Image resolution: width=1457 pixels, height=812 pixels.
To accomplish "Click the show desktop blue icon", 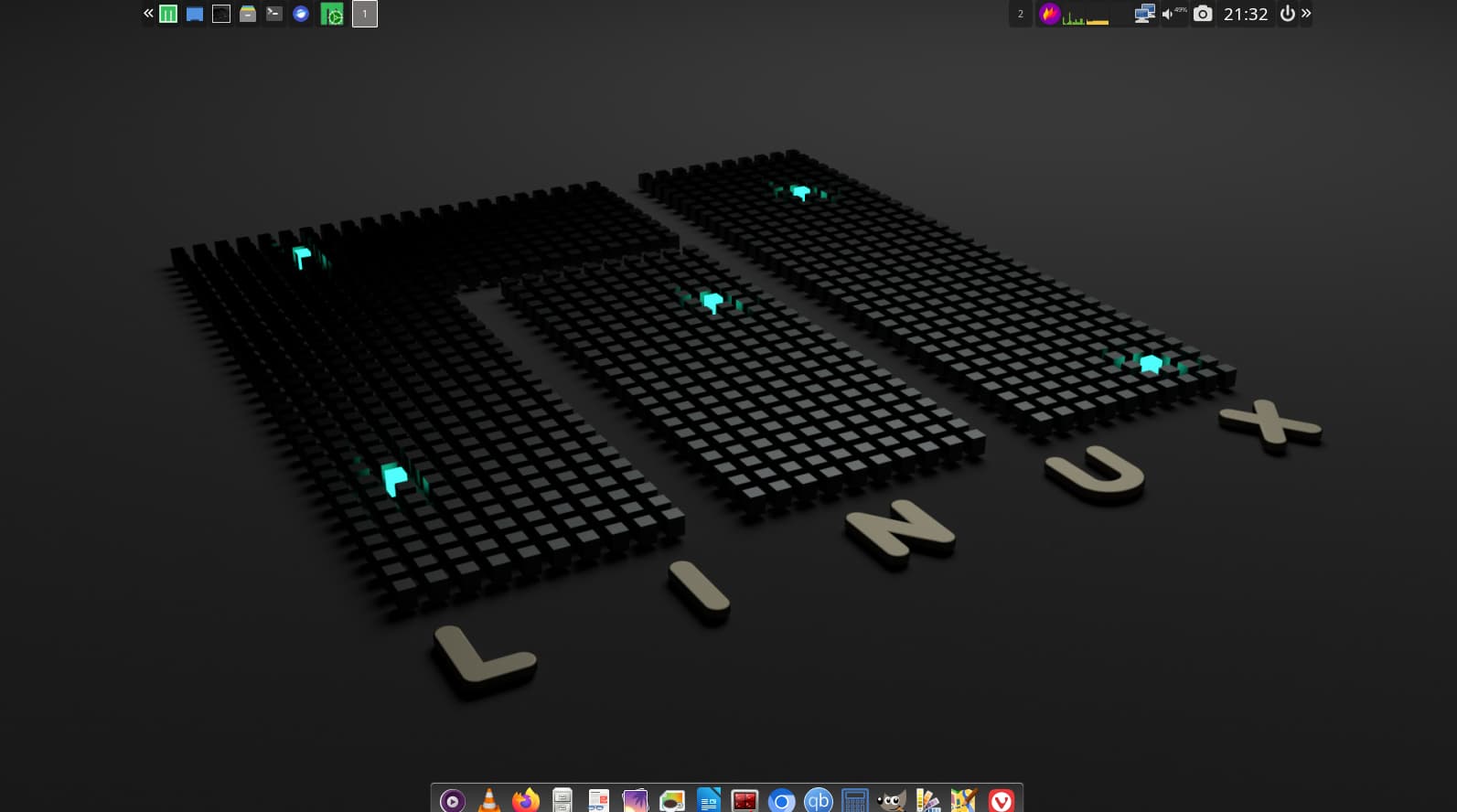I will coord(195,14).
